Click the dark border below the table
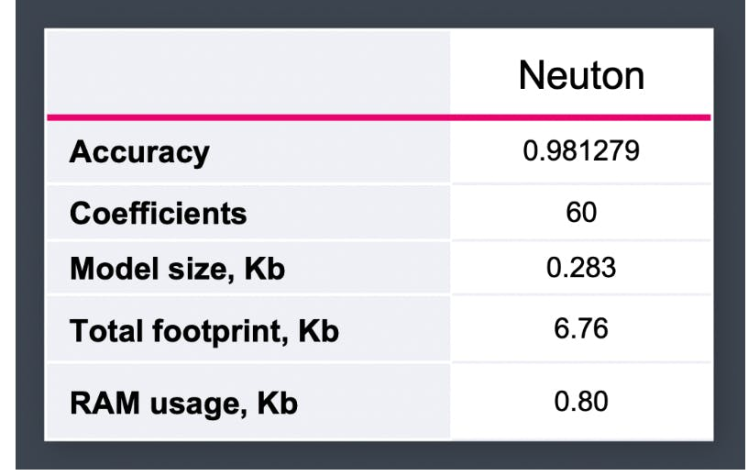 (x=374, y=458)
